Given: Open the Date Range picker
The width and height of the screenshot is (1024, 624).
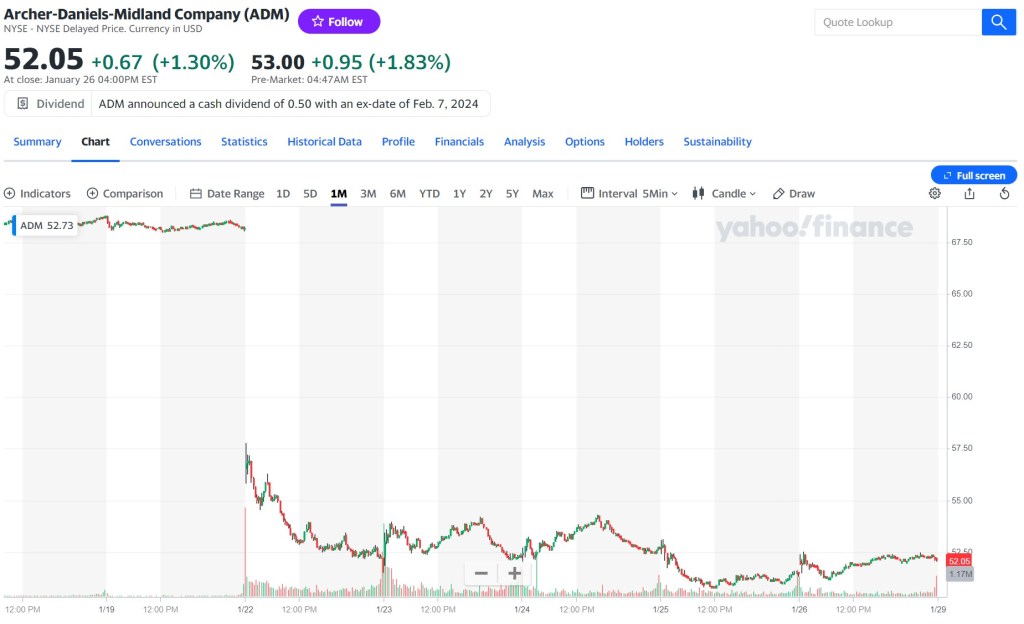Looking at the screenshot, I should 227,194.
